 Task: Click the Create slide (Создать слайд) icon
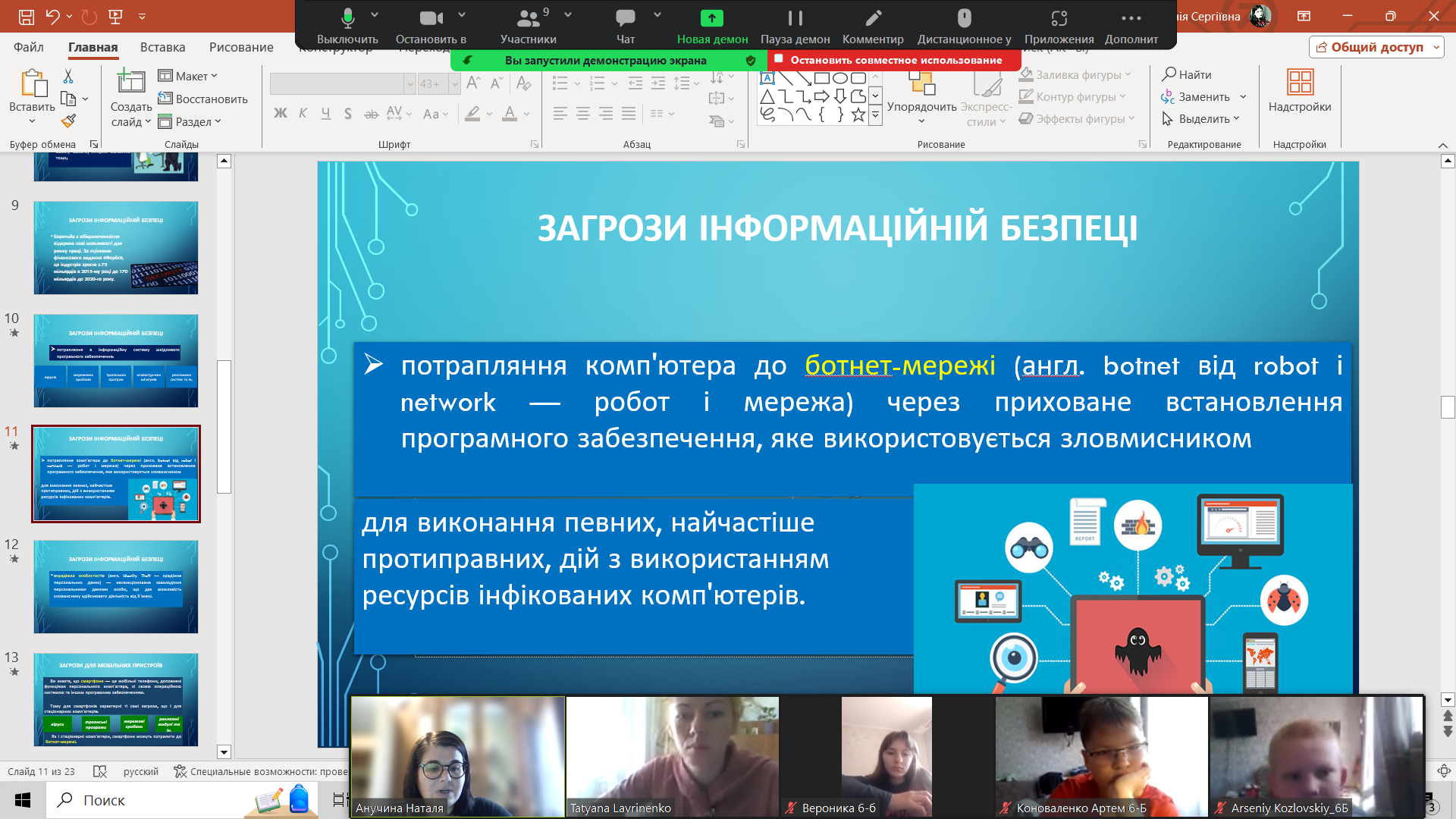point(130,82)
